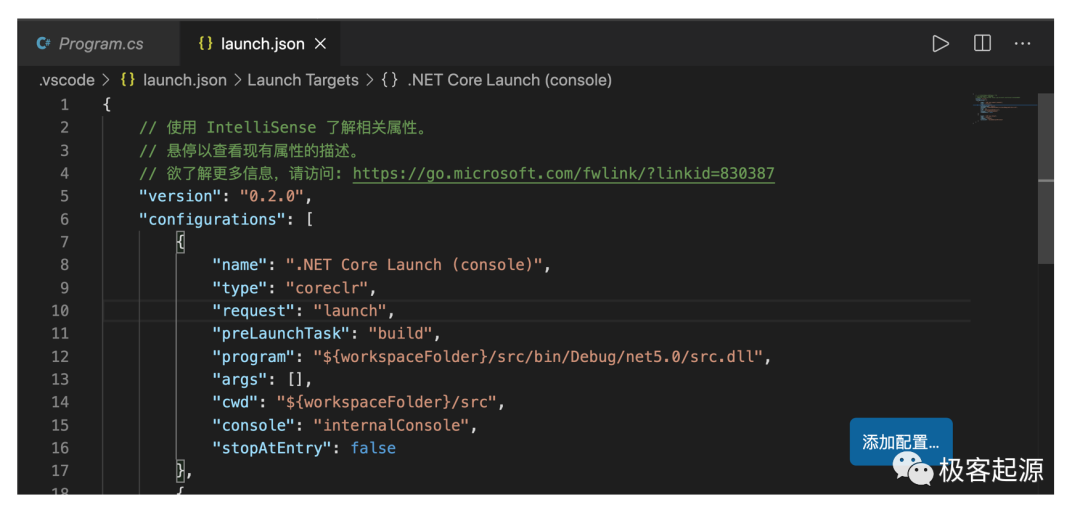Open the launch.json breadcrumb dropdown
This screenshot has width=1080, height=518.
tap(184, 80)
